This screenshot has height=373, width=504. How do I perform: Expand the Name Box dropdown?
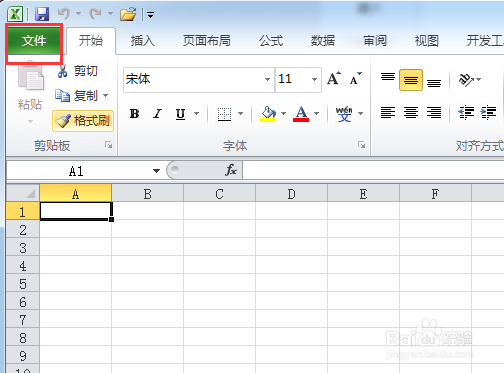(x=156, y=171)
